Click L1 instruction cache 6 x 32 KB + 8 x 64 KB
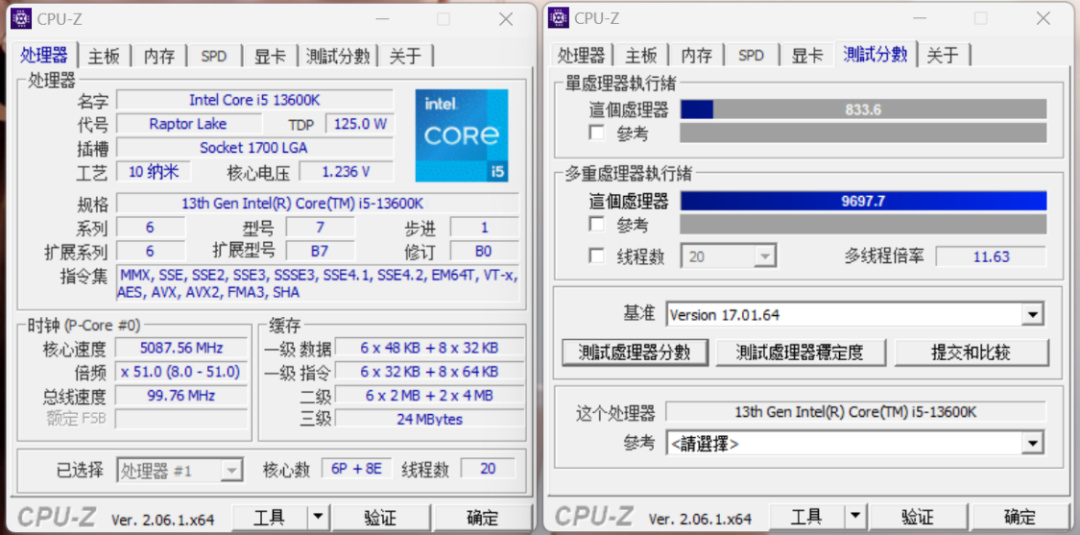Viewport: 1080px width, 535px height. 430,372
